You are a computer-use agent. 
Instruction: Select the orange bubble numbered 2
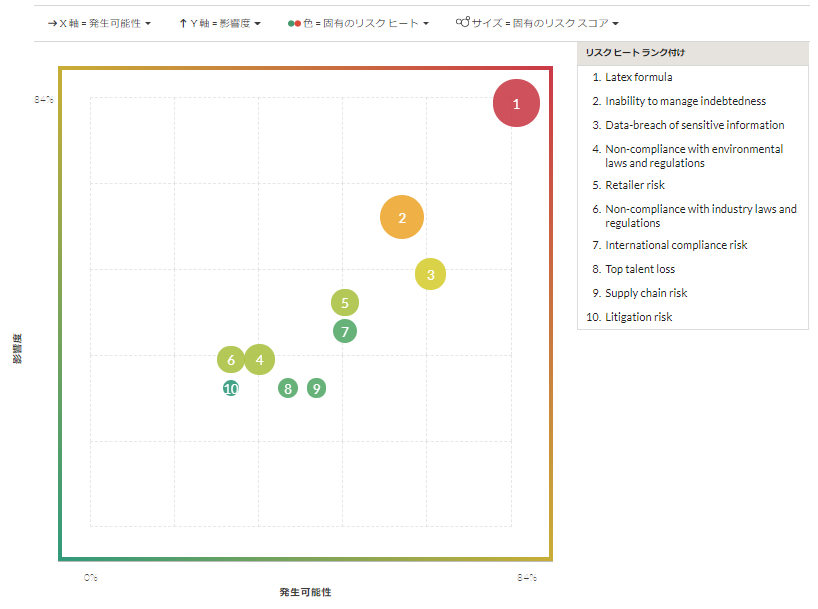[402, 217]
